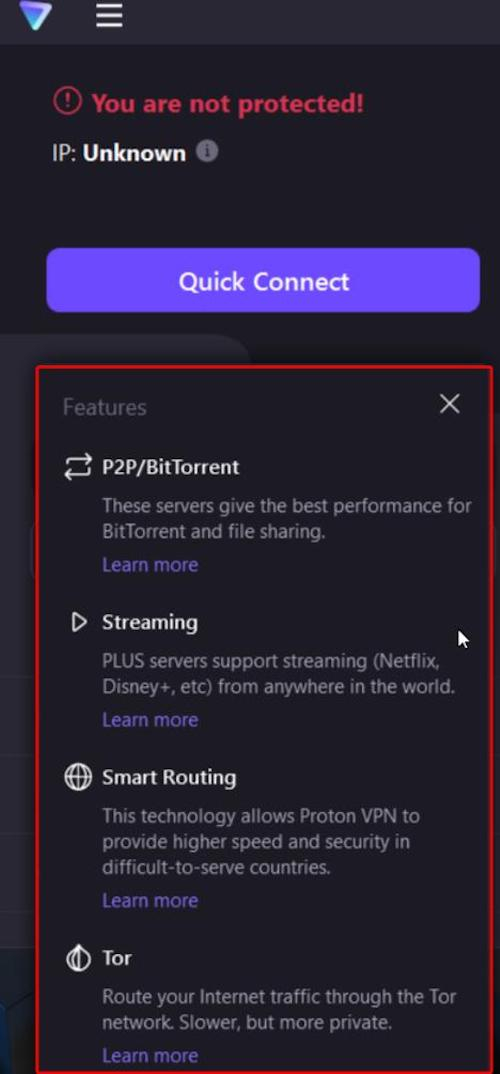Image resolution: width=500 pixels, height=1074 pixels.
Task: Click the Unknown IP address text
Action: tap(134, 153)
